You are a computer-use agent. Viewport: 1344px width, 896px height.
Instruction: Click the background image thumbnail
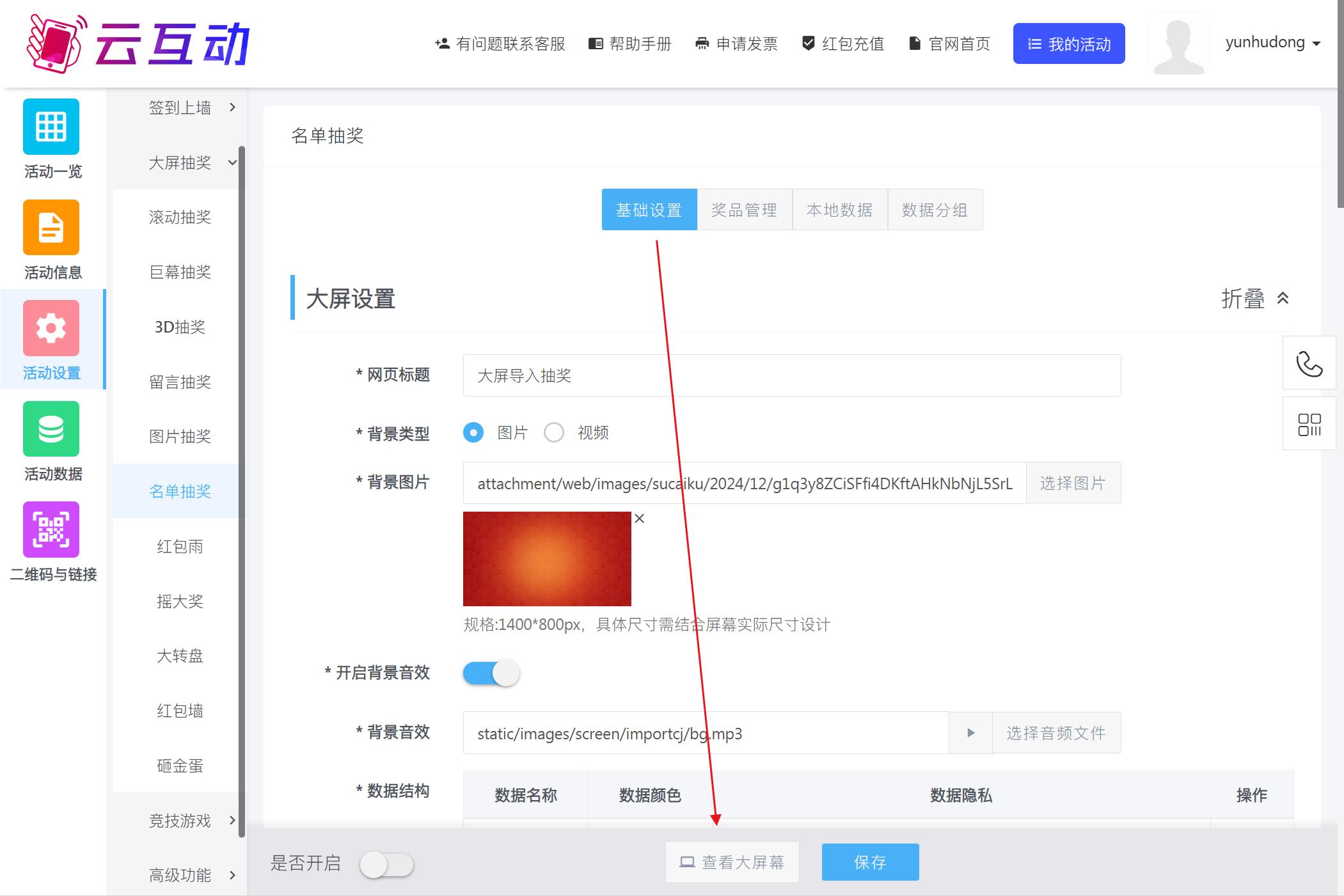pyautogui.click(x=547, y=558)
